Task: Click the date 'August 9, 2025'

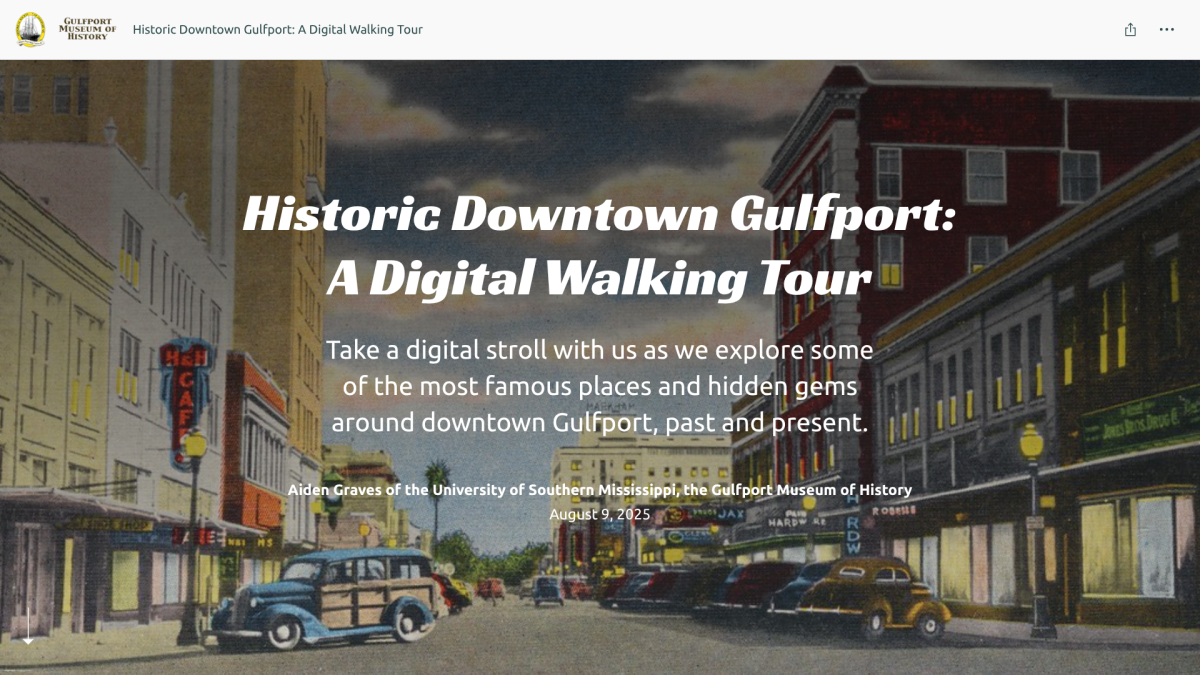Action: coord(600,514)
